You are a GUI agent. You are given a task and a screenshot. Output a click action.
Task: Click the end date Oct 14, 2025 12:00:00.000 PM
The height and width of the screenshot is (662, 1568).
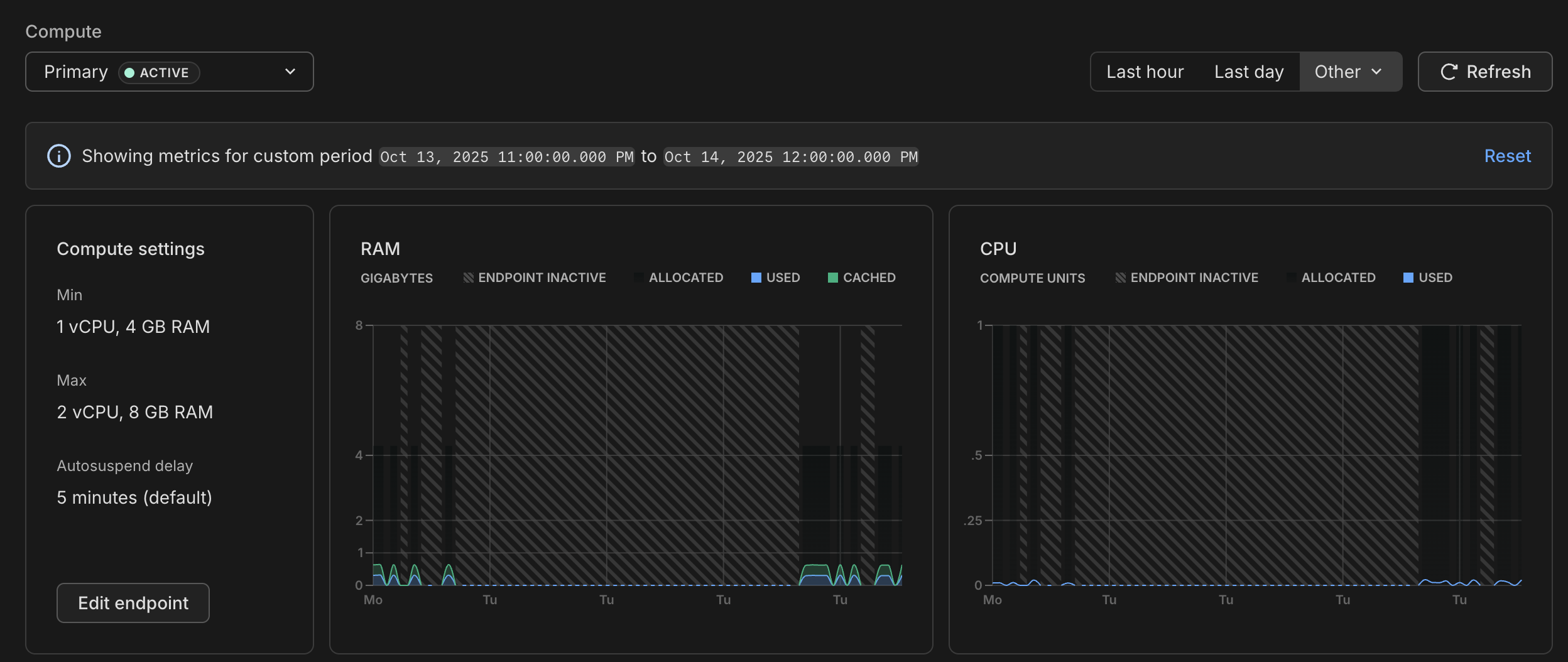pos(791,156)
